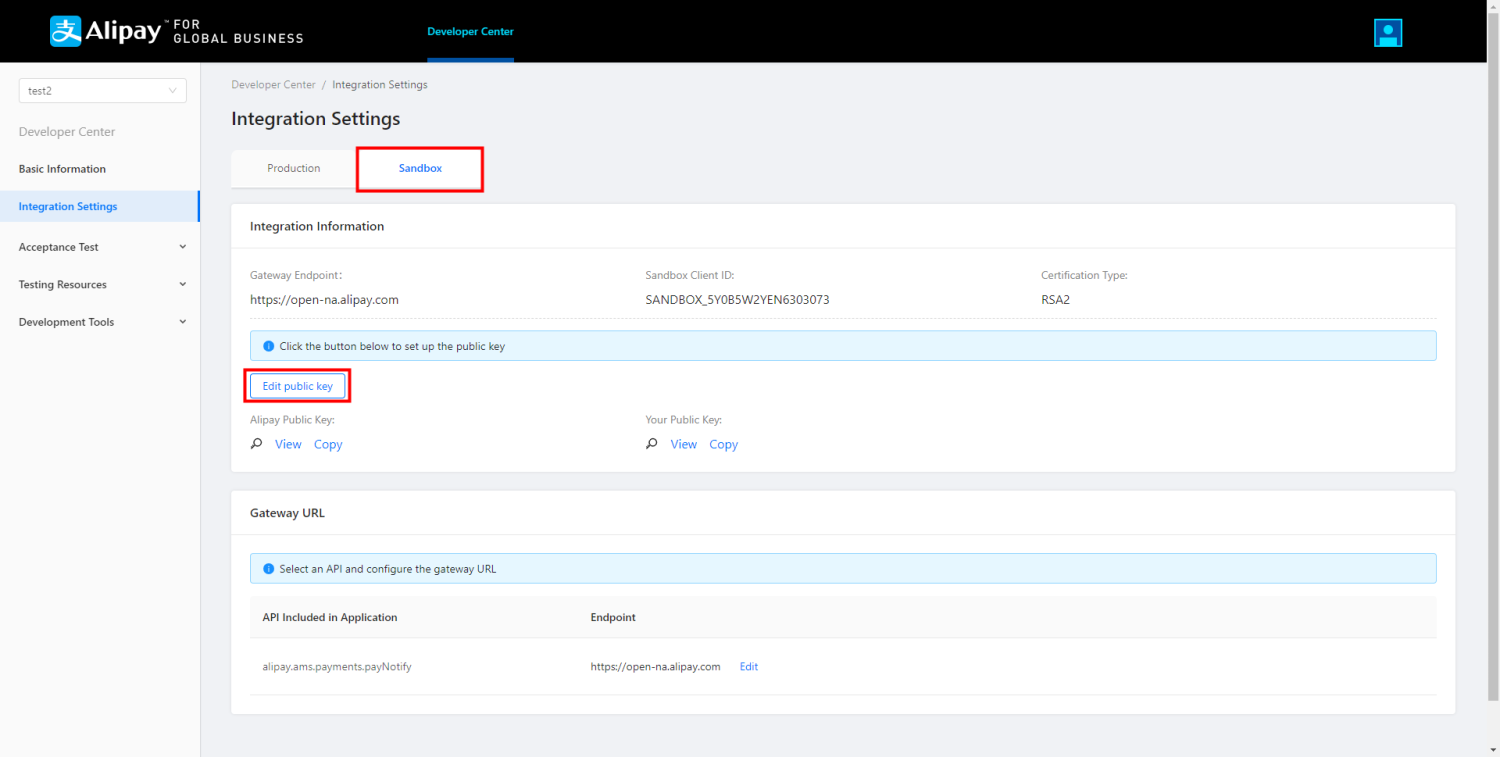Open the test2 application dropdown
Screen dimensions: 1500x757
102,91
